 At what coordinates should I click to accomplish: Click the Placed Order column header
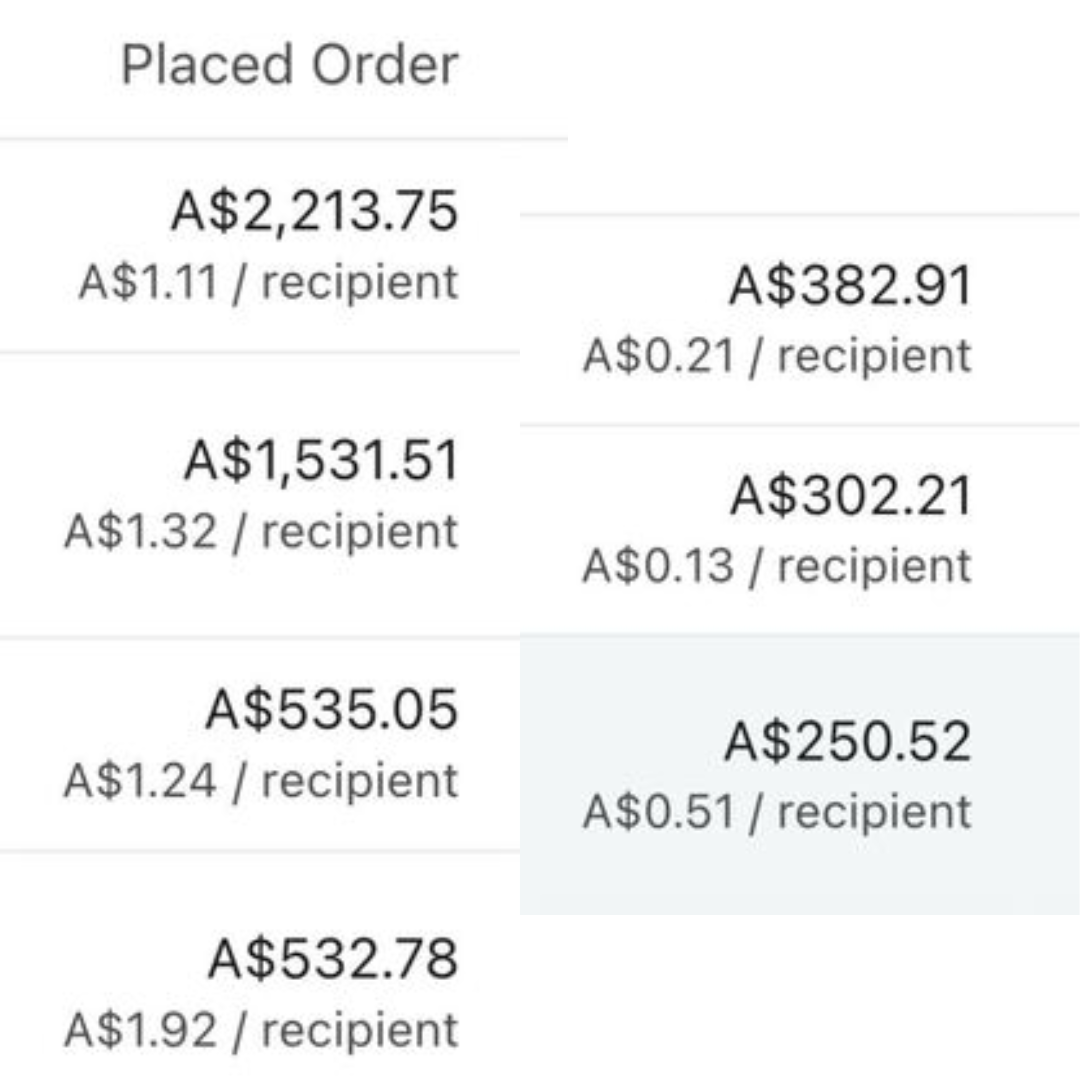(289, 66)
